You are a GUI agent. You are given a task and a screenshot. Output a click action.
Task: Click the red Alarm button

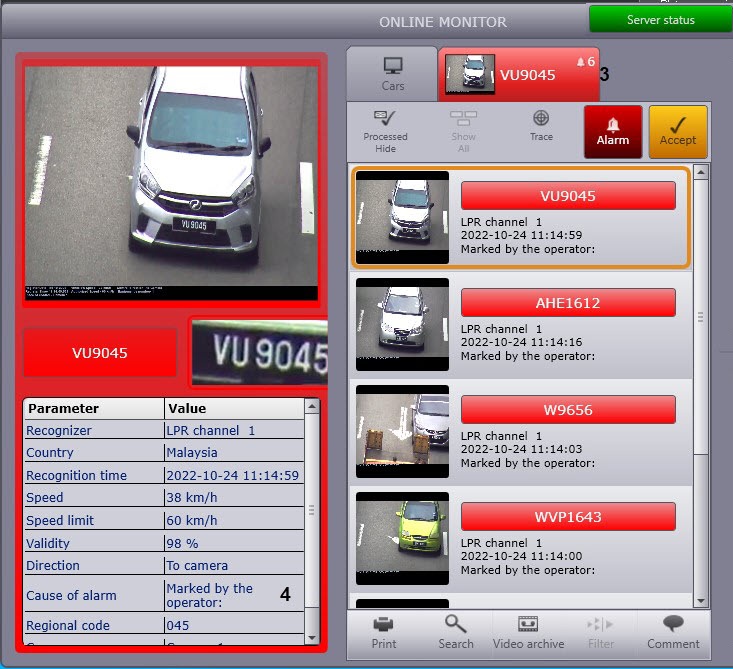612,132
